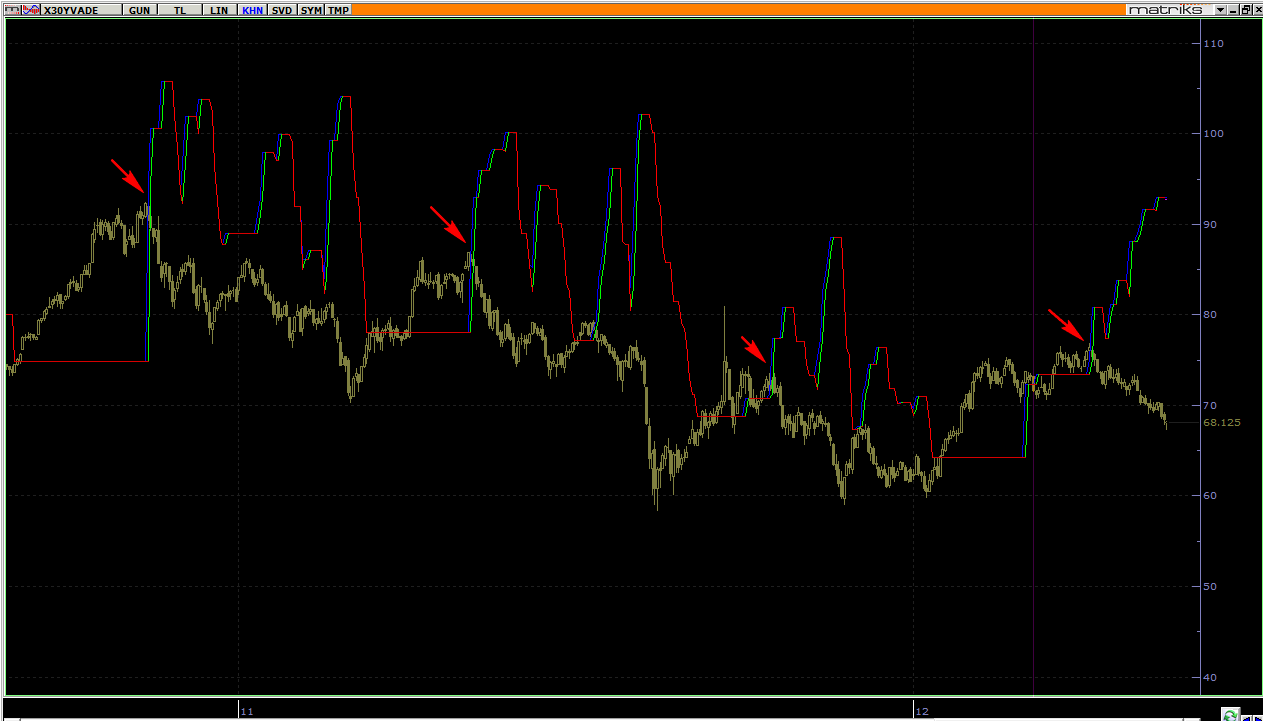Click the 40 price axis label

coord(1210,677)
